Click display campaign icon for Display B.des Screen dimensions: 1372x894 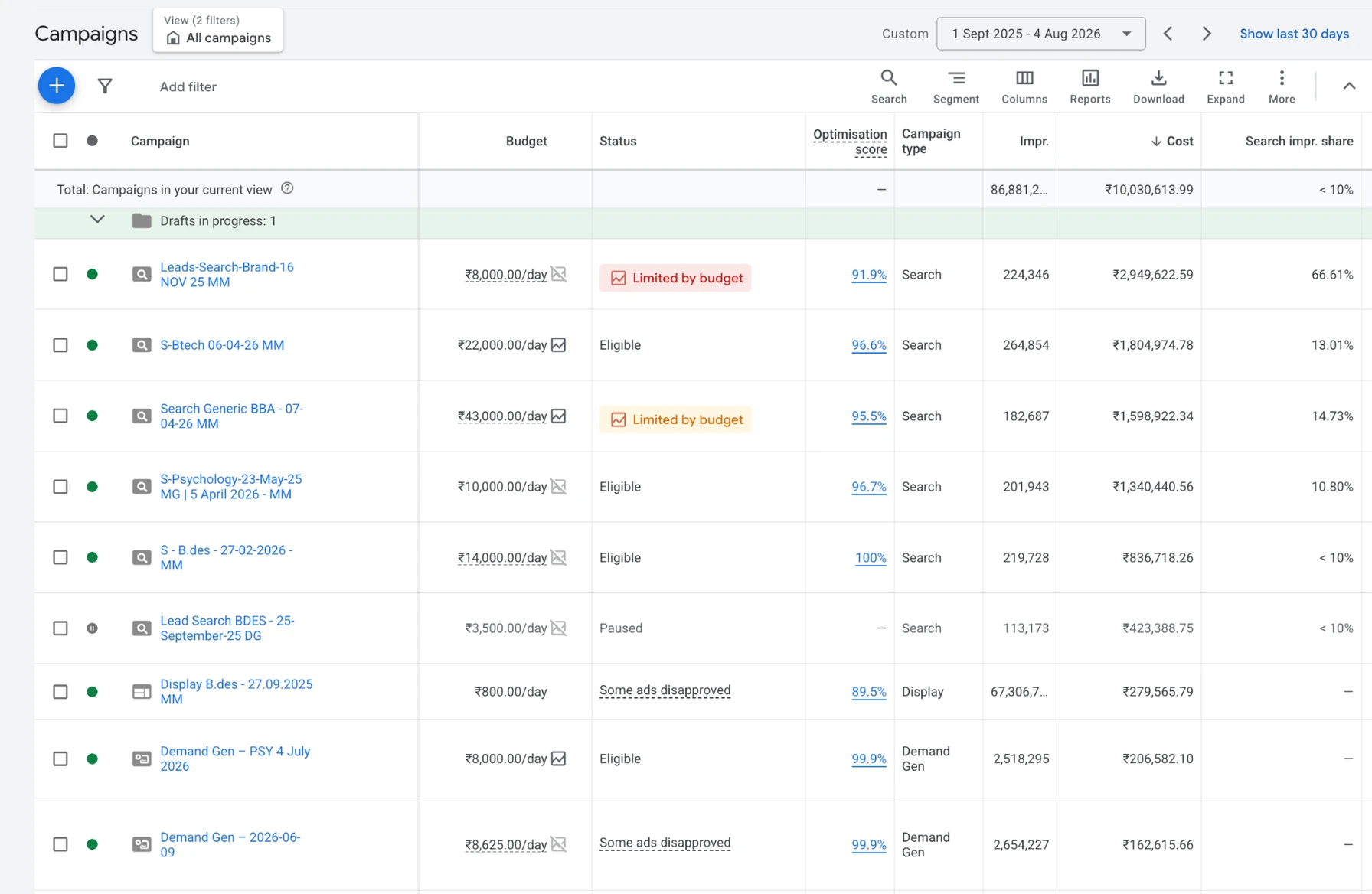click(142, 692)
